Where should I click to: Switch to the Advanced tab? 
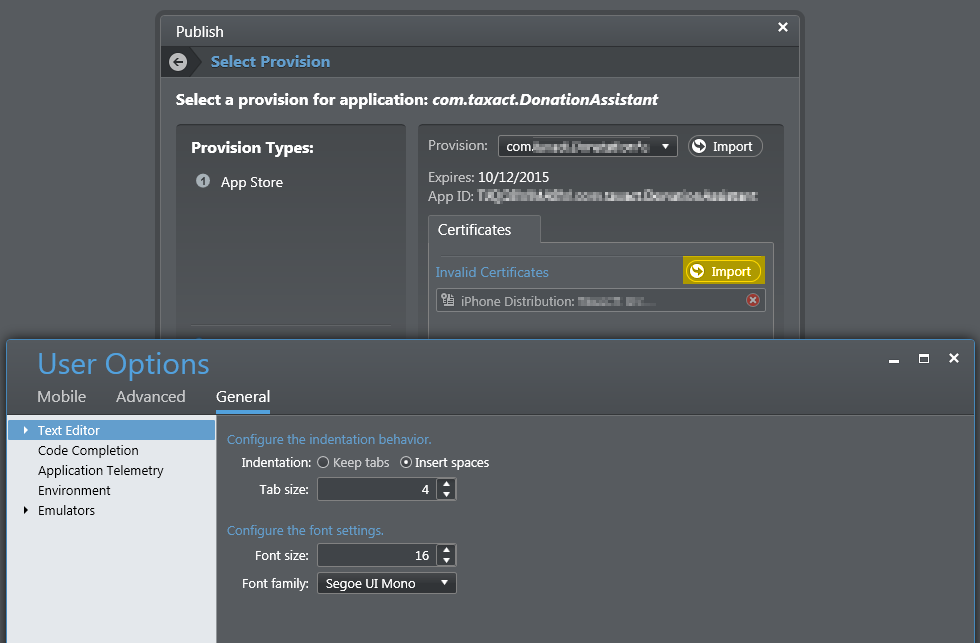click(x=151, y=396)
